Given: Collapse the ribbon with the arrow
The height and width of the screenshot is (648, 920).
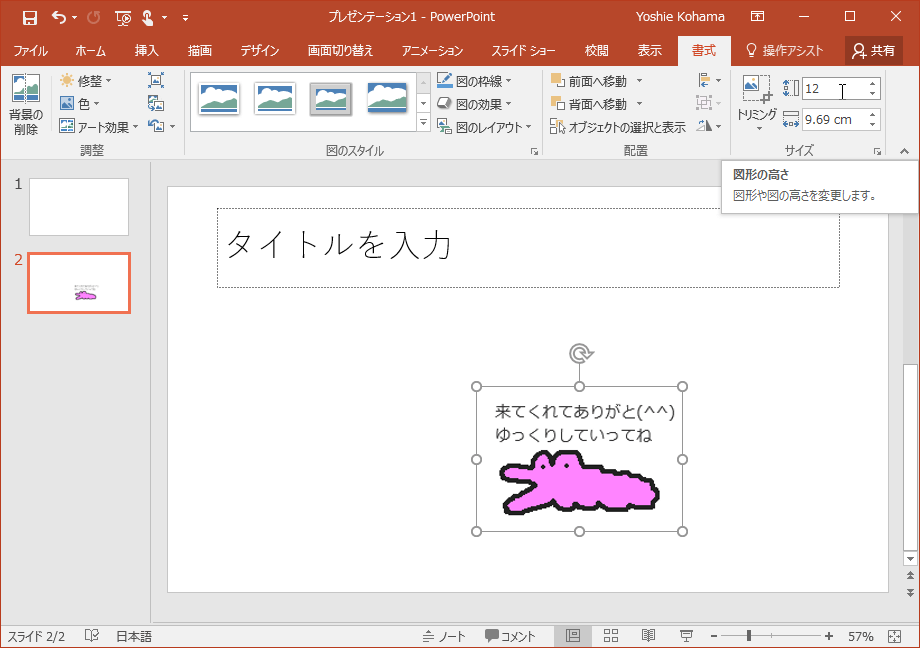Looking at the screenshot, I should pyautogui.click(x=904, y=151).
